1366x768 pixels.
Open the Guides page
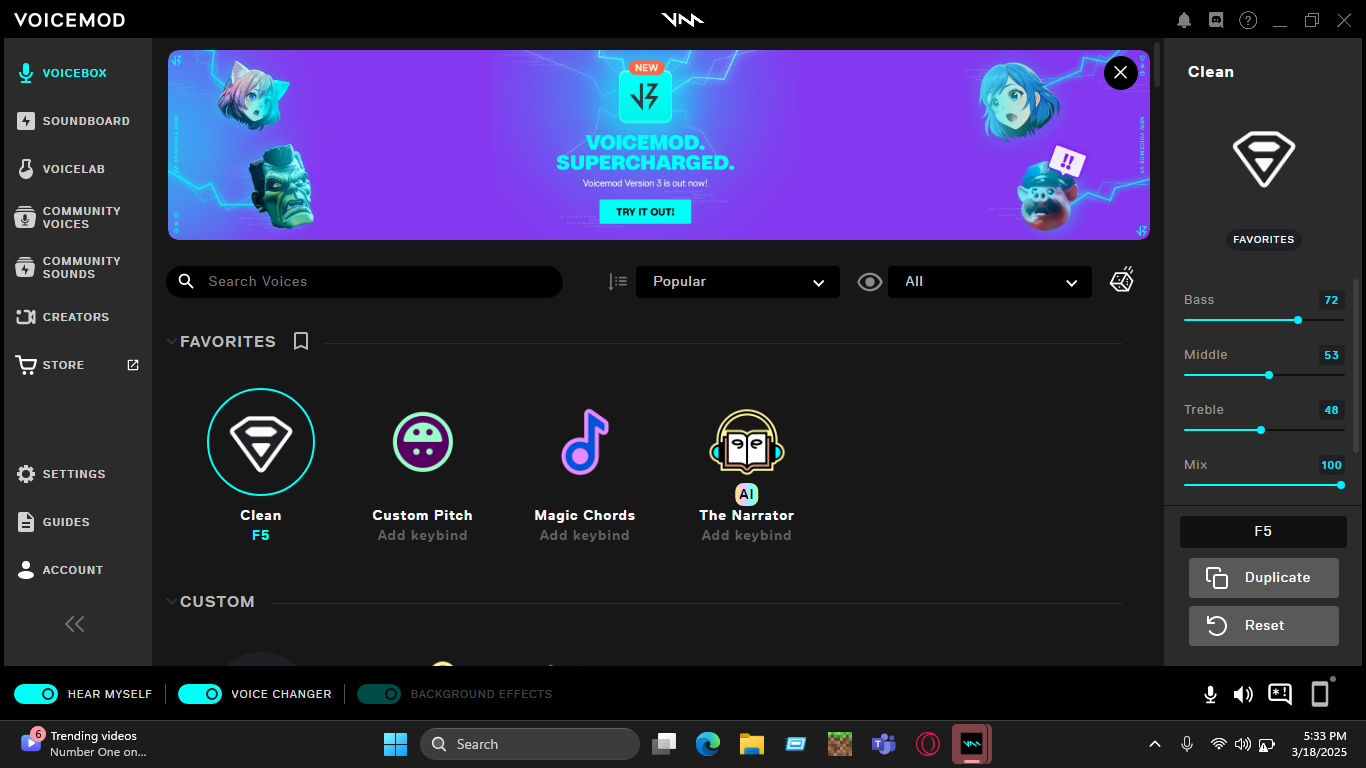(x=53, y=522)
